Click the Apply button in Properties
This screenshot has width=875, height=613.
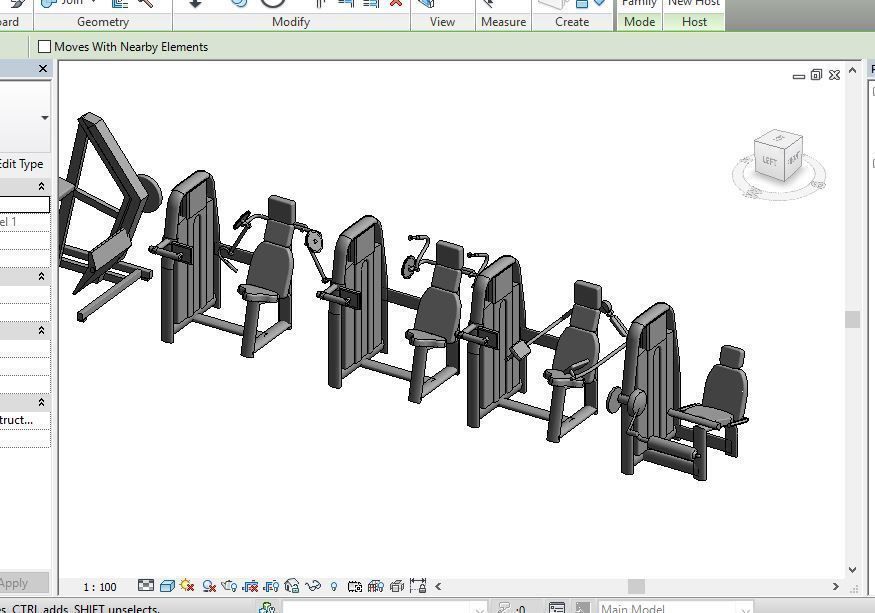pyautogui.click(x=22, y=582)
